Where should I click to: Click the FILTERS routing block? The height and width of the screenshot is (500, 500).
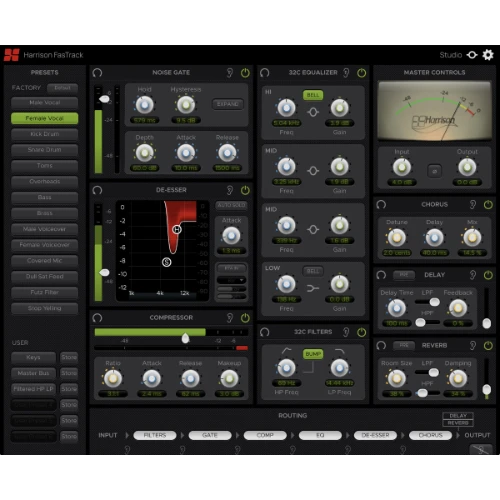[155, 435]
